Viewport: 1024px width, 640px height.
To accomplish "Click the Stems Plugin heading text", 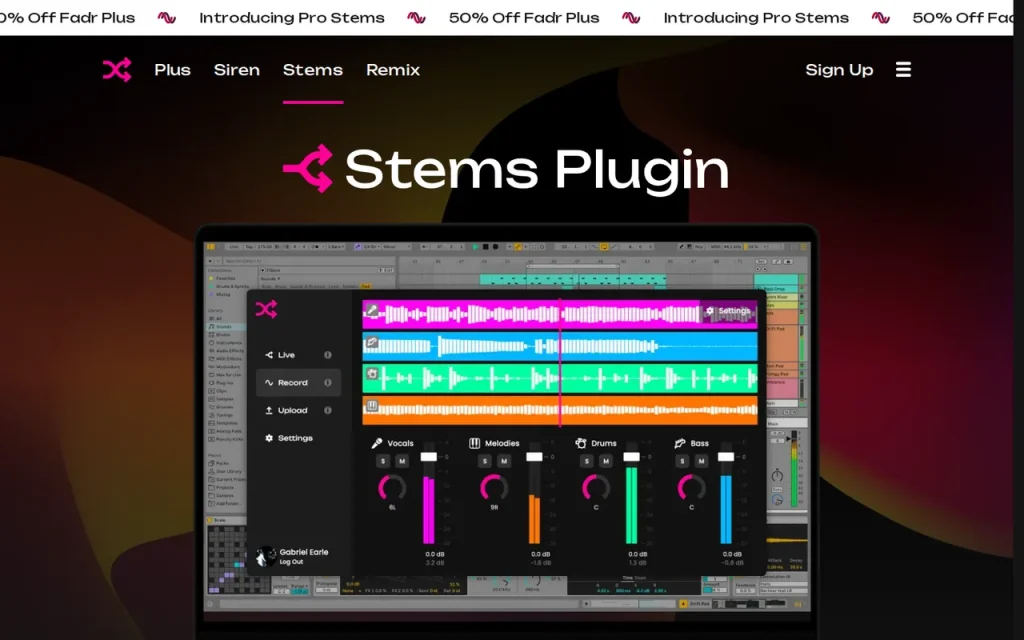I will pyautogui.click(x=537, y=170).
